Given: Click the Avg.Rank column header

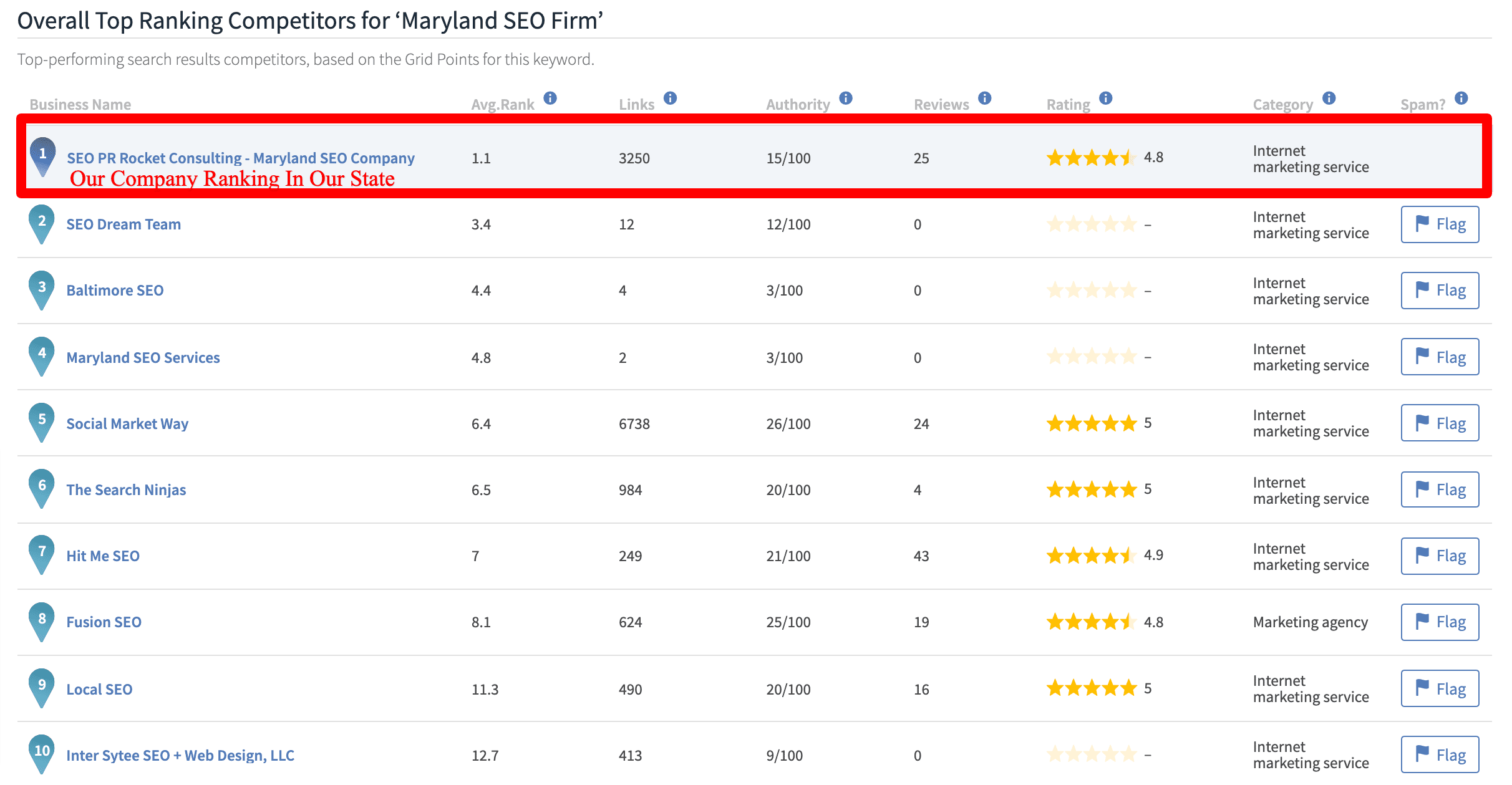Looking at the screenshot, I should 503,105.
